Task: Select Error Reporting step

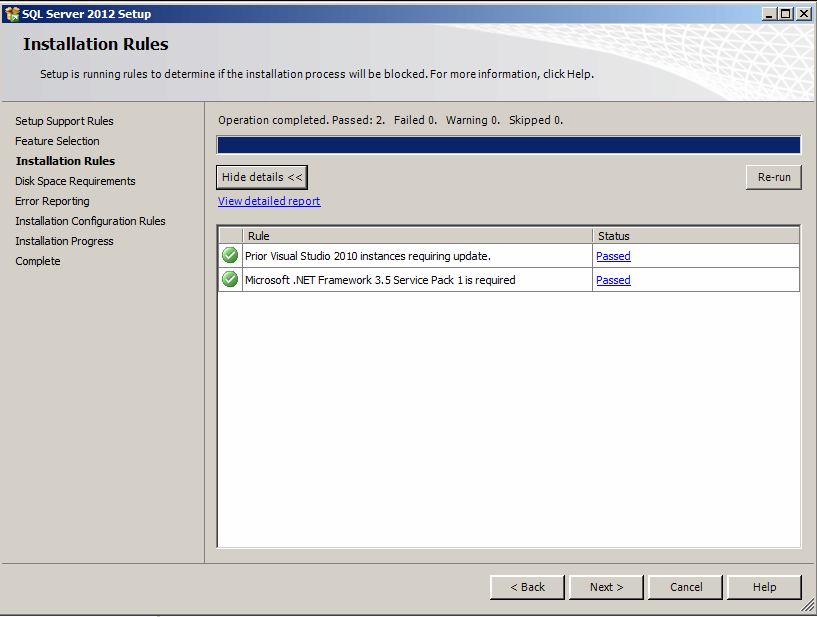Action: click(52, 201)
